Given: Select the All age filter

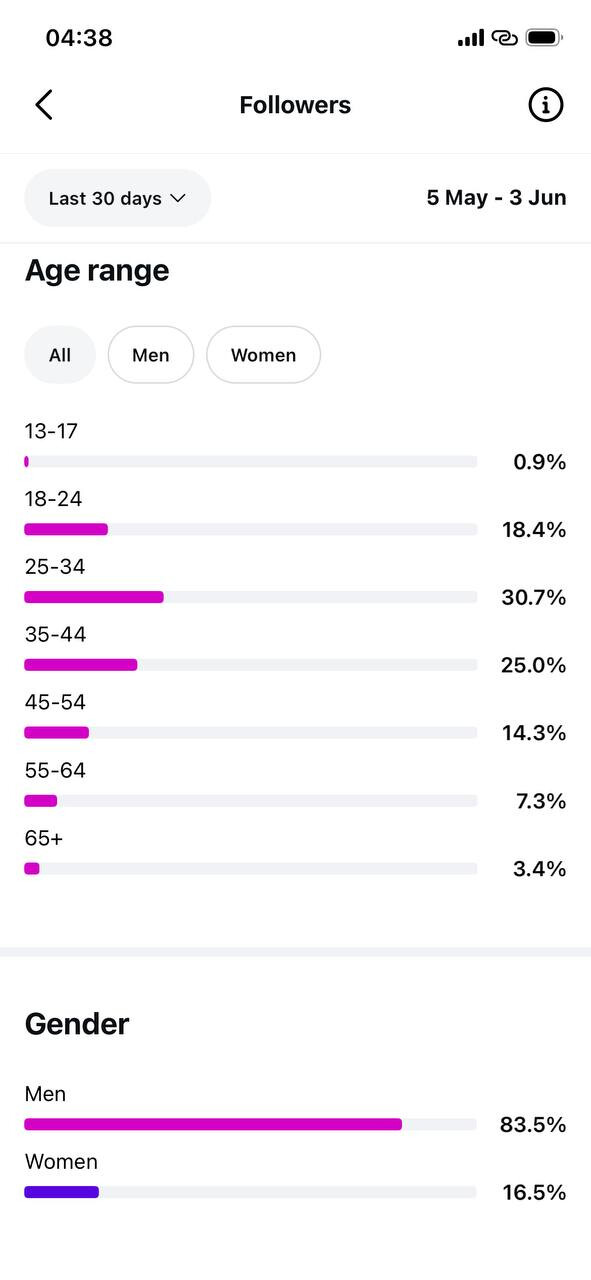Looking at the screenshot, I should coord(60,355).
